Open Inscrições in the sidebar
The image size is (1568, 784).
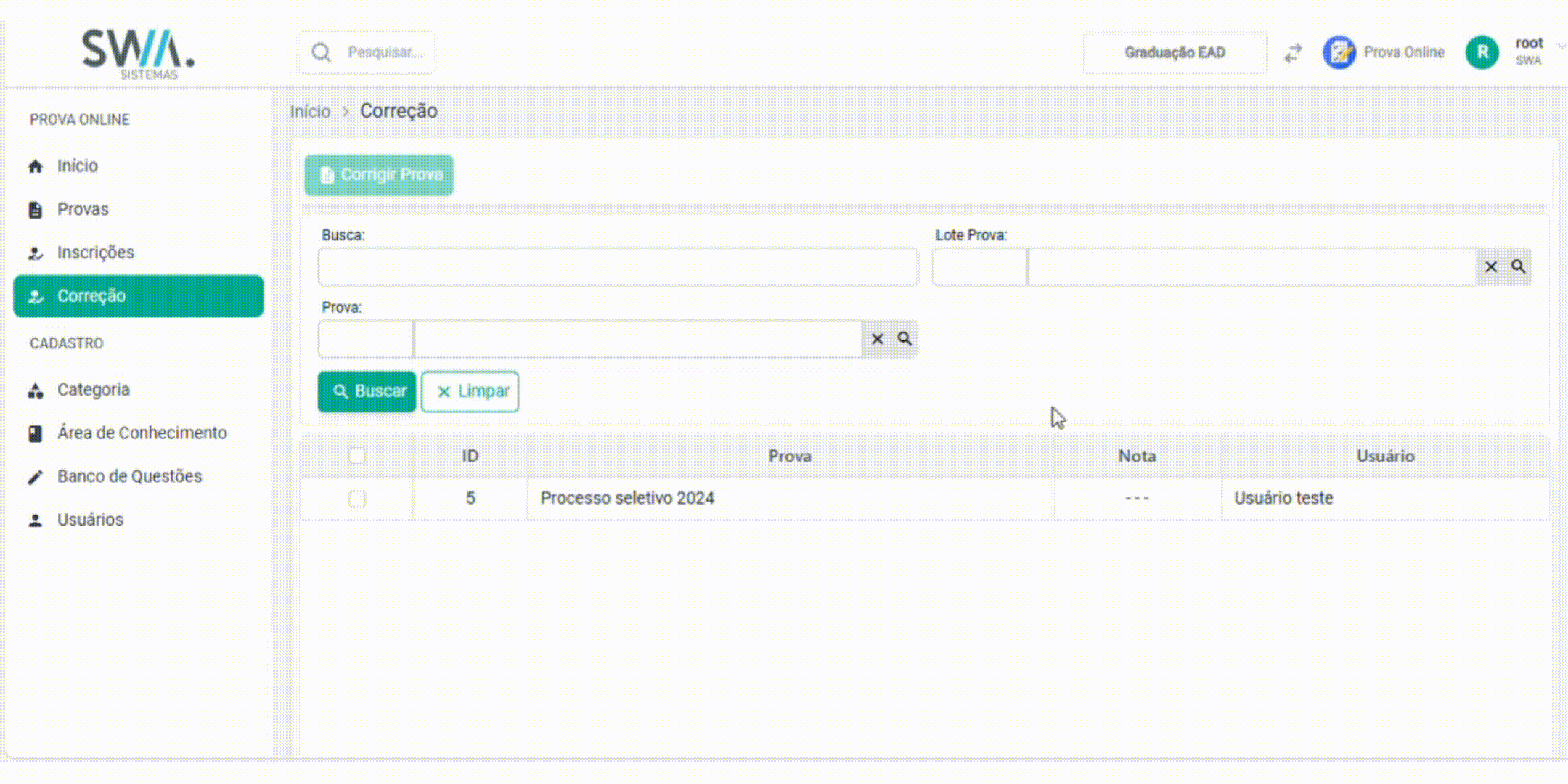pyautogui.click(x=95, y=253)
